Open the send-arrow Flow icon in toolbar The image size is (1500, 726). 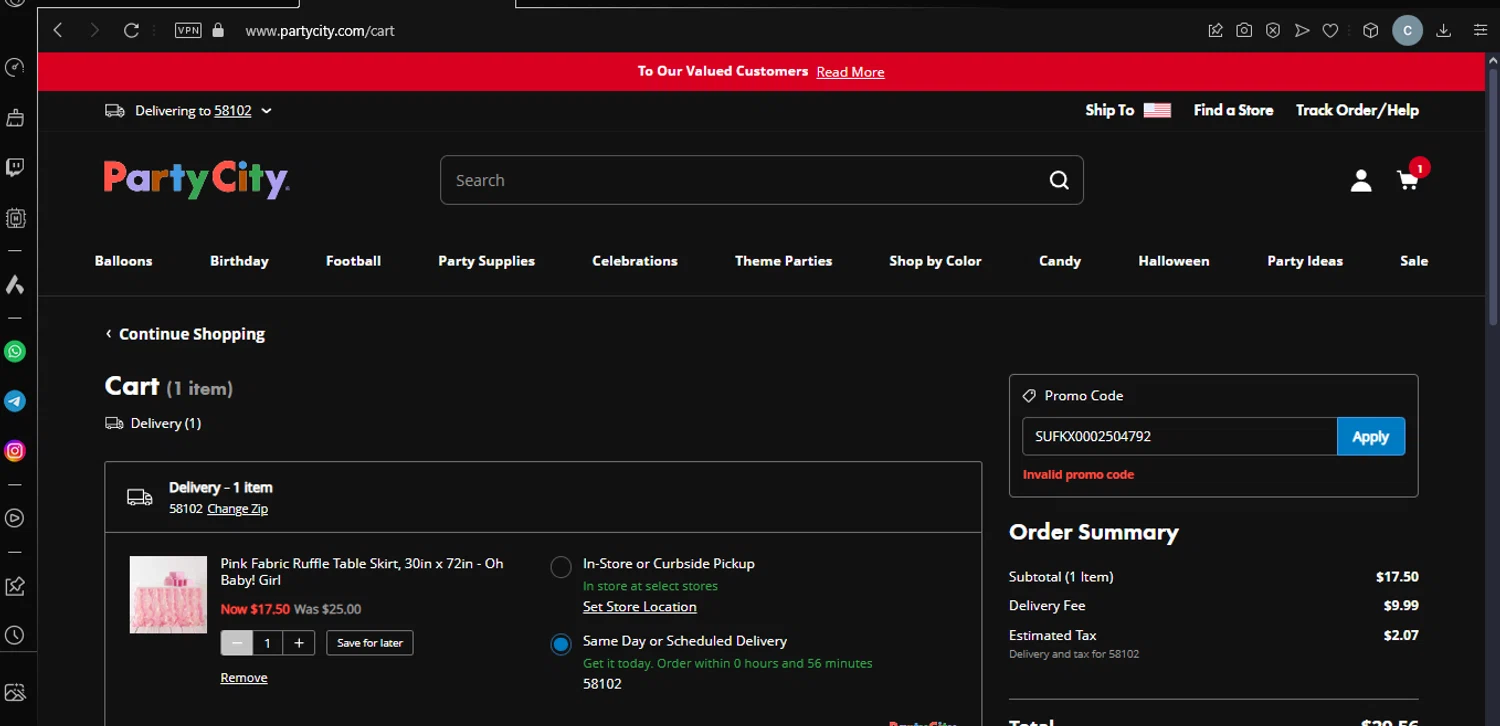point(1301,31)
